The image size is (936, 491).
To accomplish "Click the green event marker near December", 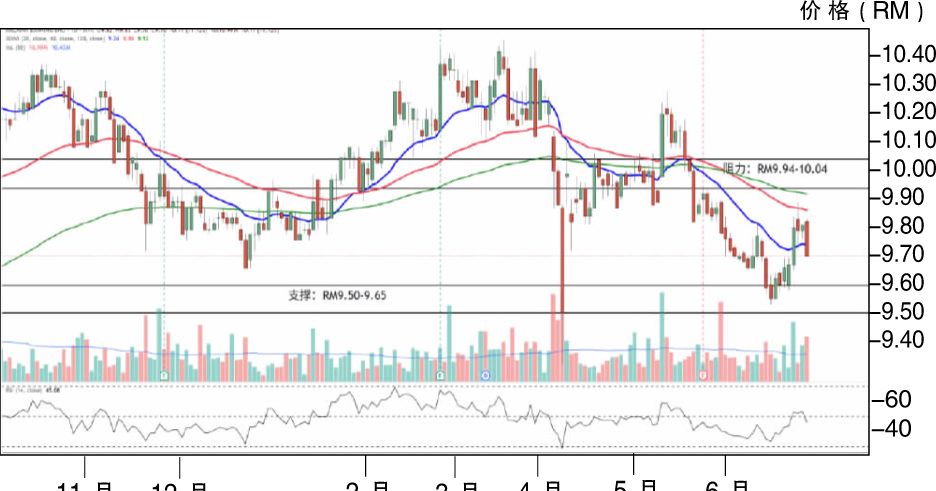I will [165, 375].
